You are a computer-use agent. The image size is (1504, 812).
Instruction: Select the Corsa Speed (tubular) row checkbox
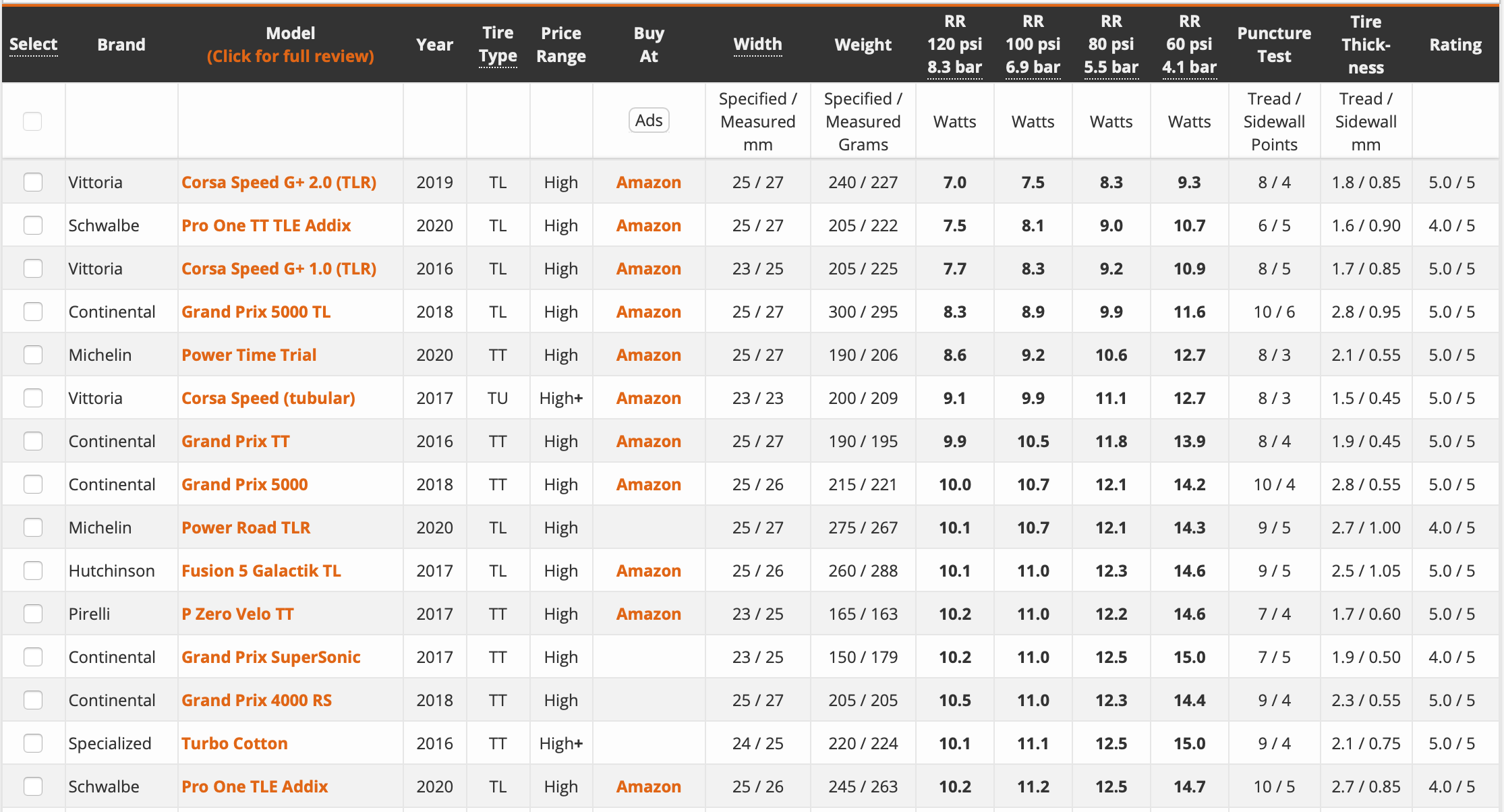click(x=33, y=398)
